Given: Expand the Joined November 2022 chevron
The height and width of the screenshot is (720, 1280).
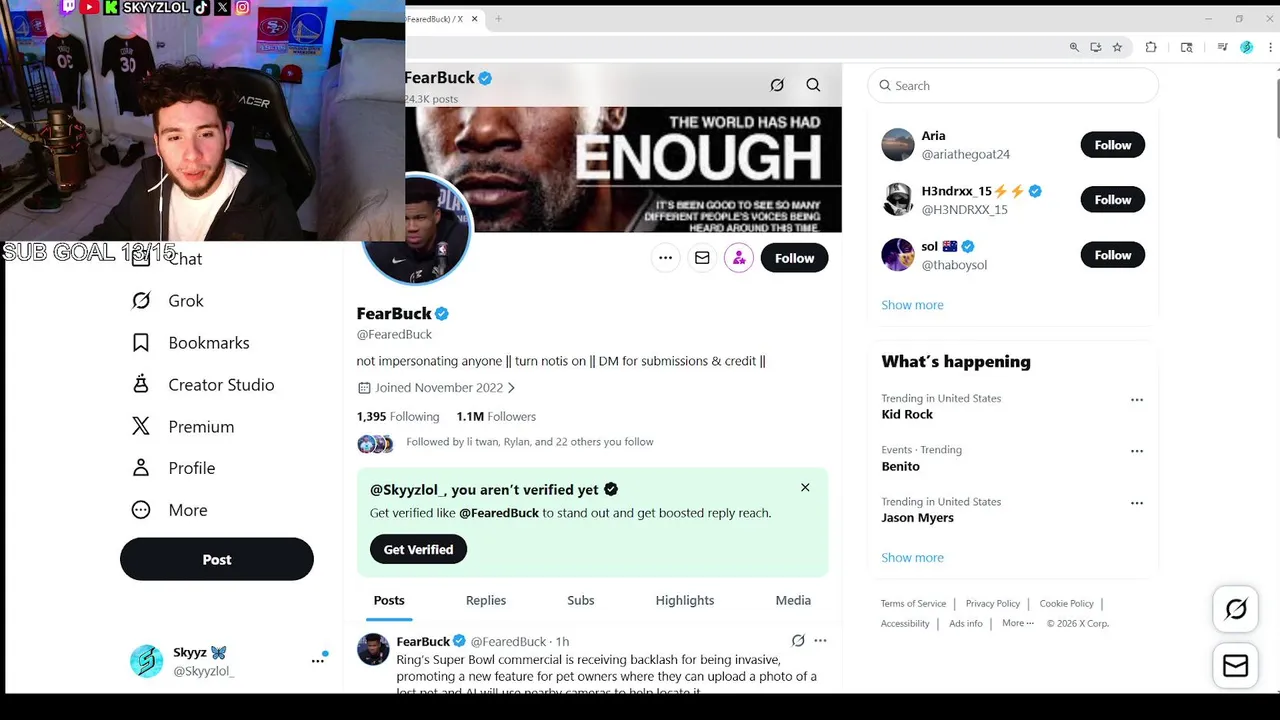Looking at the screenshot, I should pos(511,388).
